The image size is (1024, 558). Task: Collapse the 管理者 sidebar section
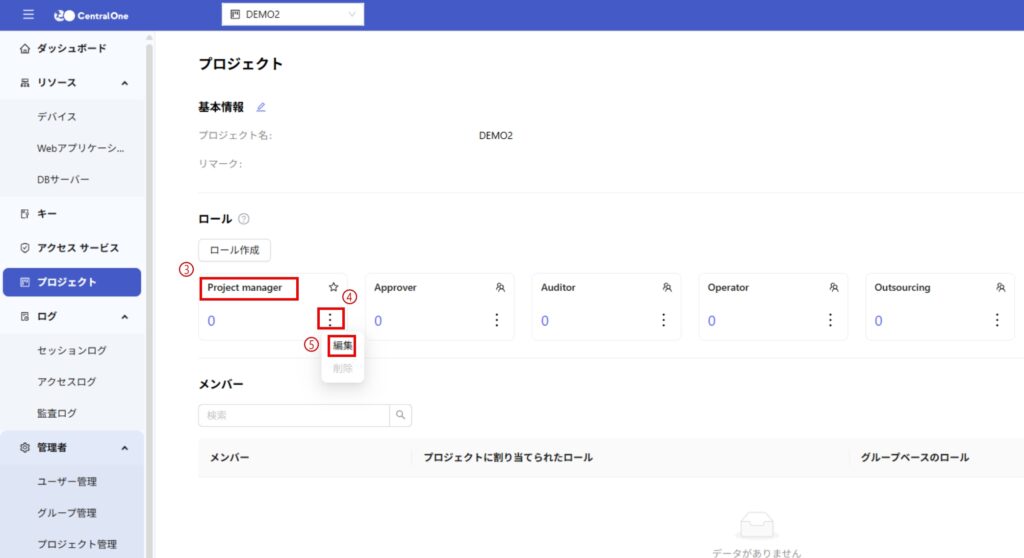pyautogui.click(x=124, y=448)
